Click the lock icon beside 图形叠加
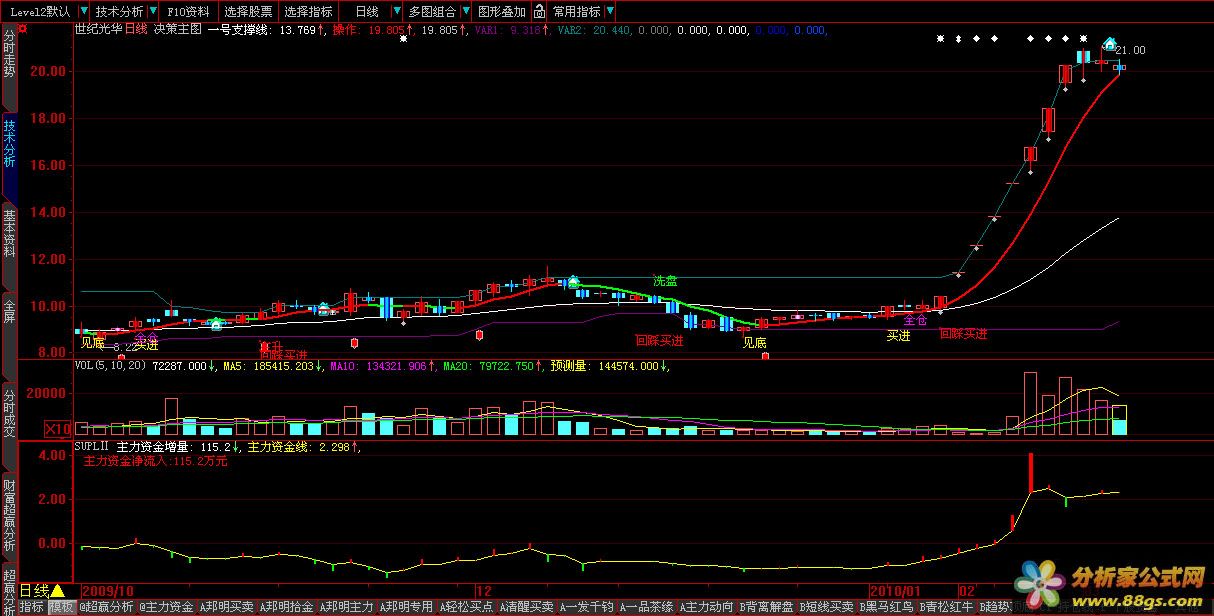The image size is (1214, 616). [539, 12]
